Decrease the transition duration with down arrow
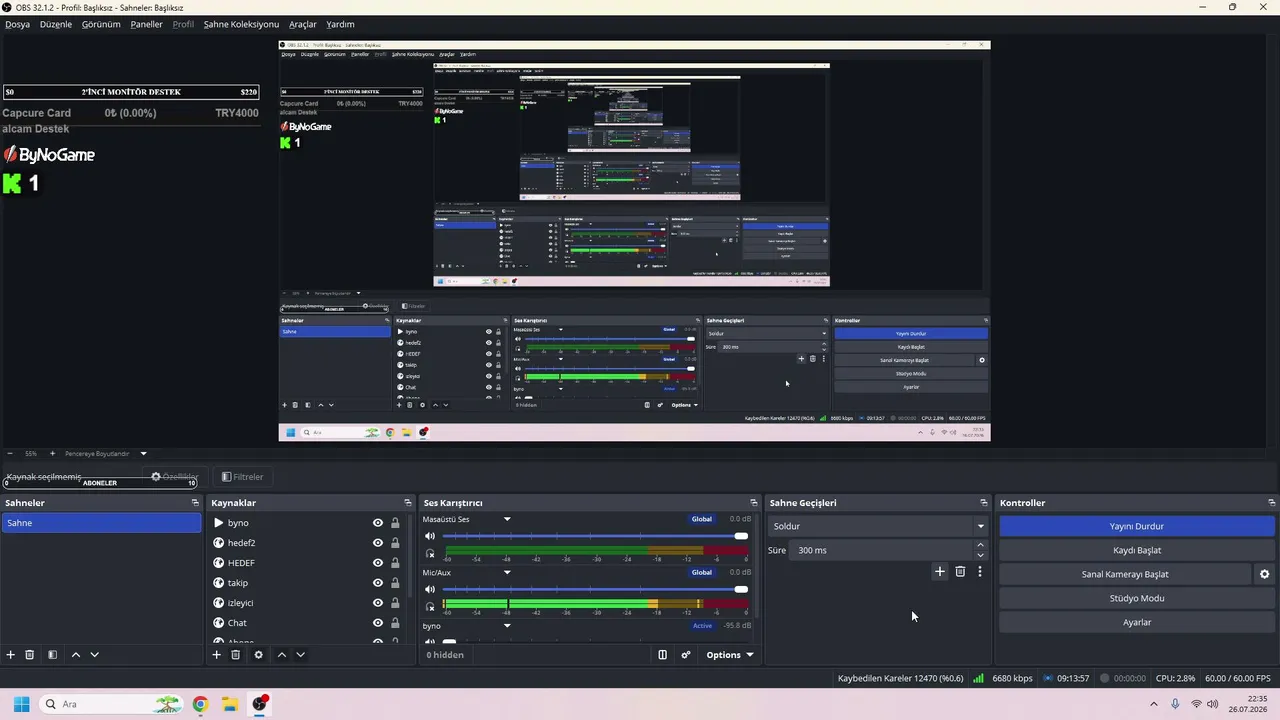Viewport: 1280px width, 720px height. click(980, 555)
